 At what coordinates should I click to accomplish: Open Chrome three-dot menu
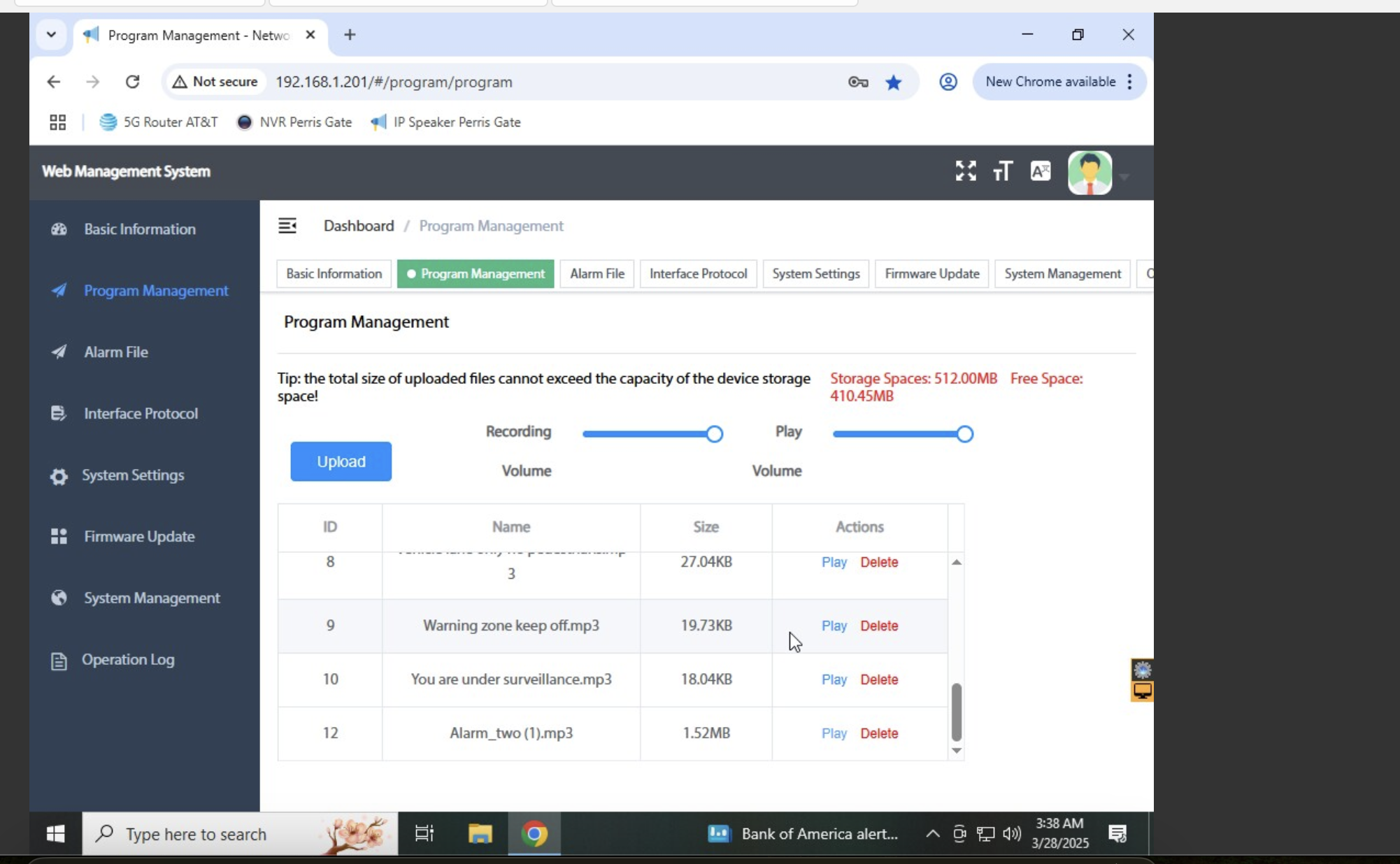(1129, 82)
